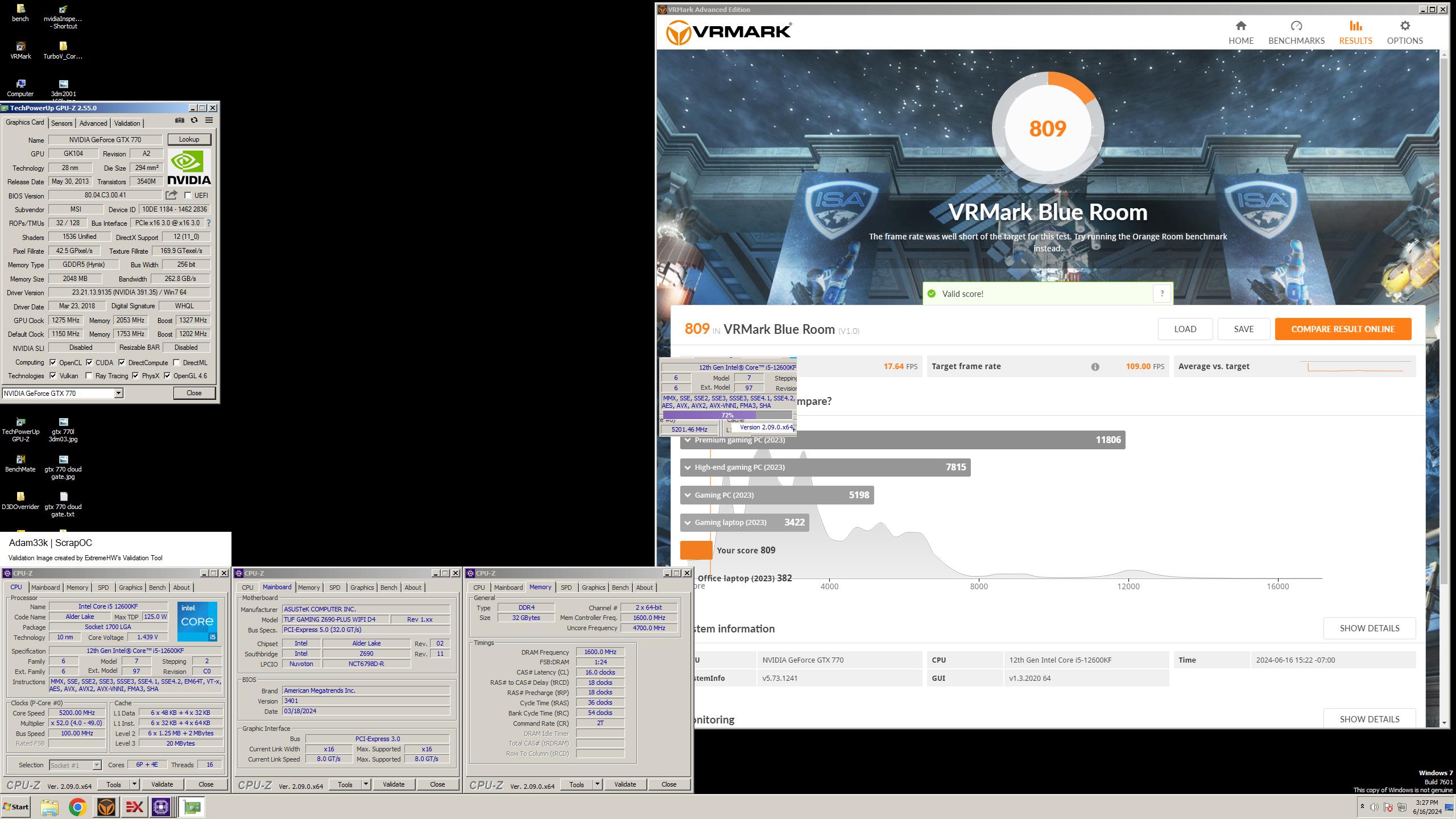
Task: Click the ExtremeHW EX taskbar icon
Action: point(134,807)
